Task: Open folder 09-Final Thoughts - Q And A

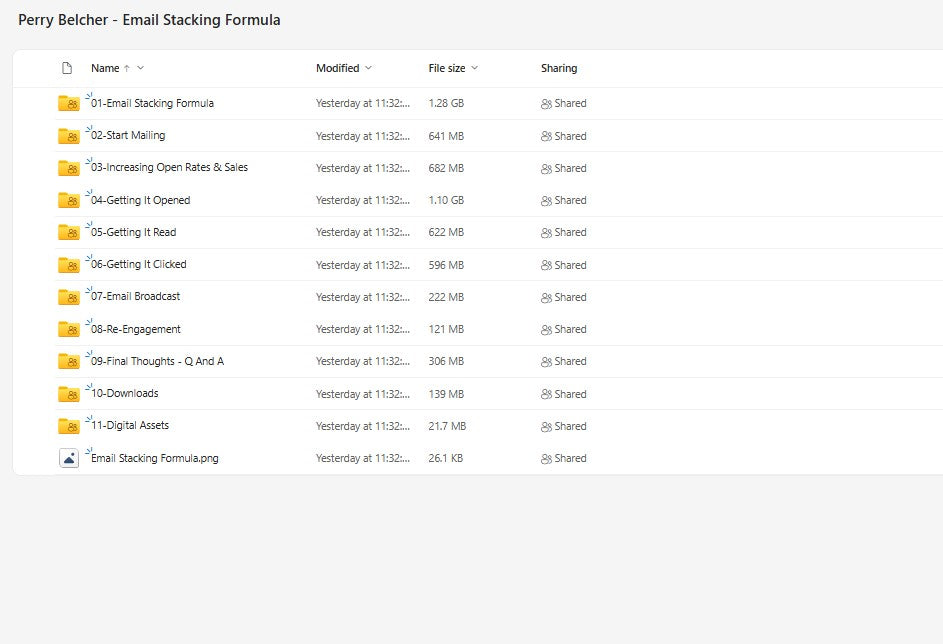Action: [x=157, y=361]
